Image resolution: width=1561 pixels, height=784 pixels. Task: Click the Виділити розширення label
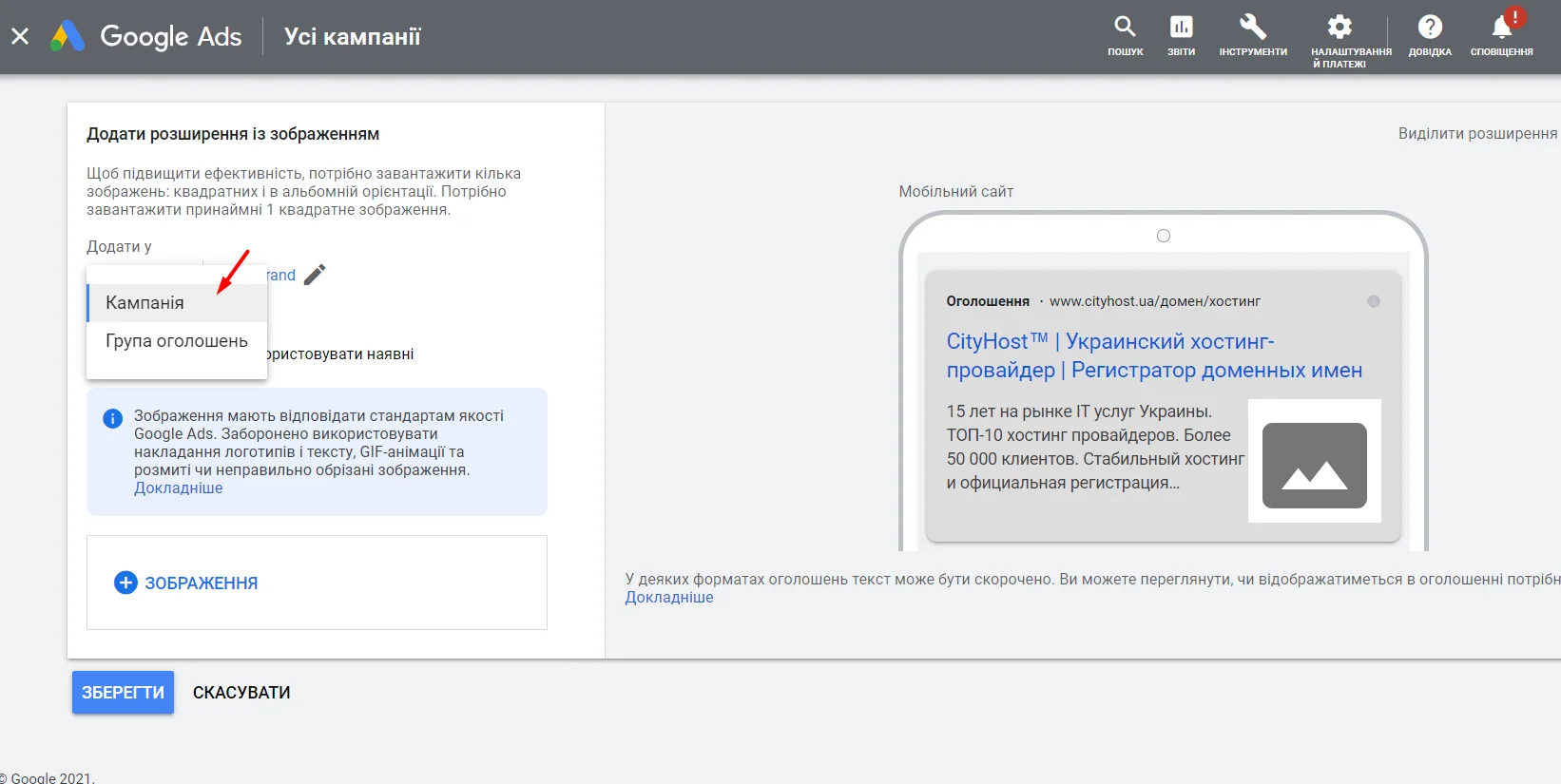1477,133
